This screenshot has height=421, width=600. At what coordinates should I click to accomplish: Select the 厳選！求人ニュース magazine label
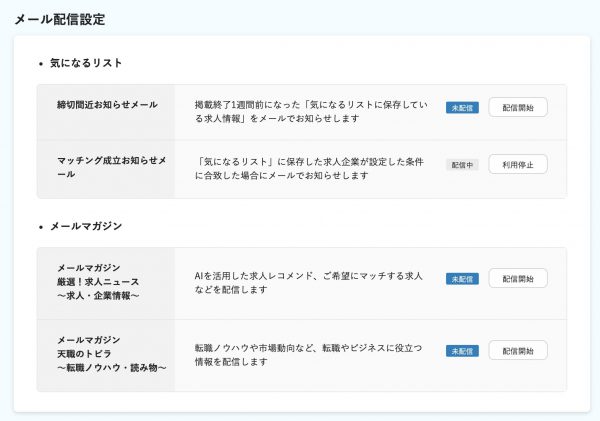(98, 281)
